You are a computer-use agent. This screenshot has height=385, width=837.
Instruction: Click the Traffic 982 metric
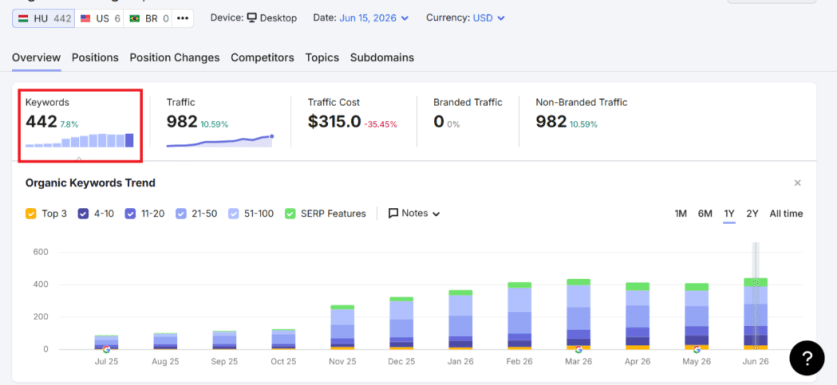tap(182, 122)
